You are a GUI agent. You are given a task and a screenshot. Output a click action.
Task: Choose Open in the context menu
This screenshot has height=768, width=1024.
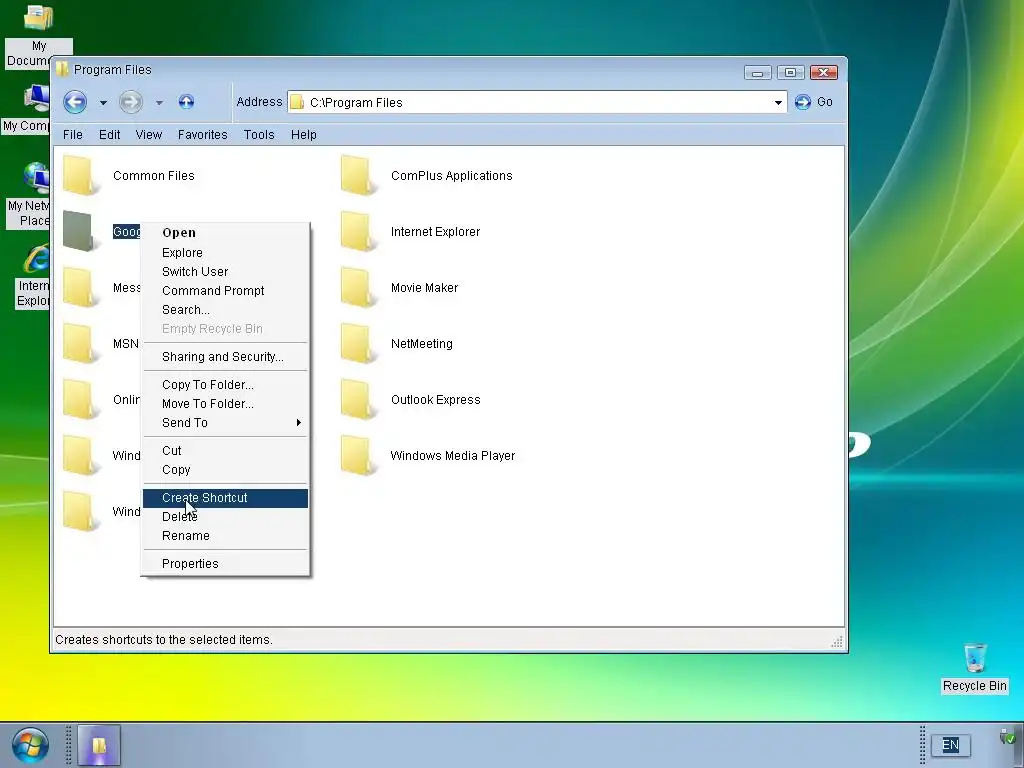(225, 232)
